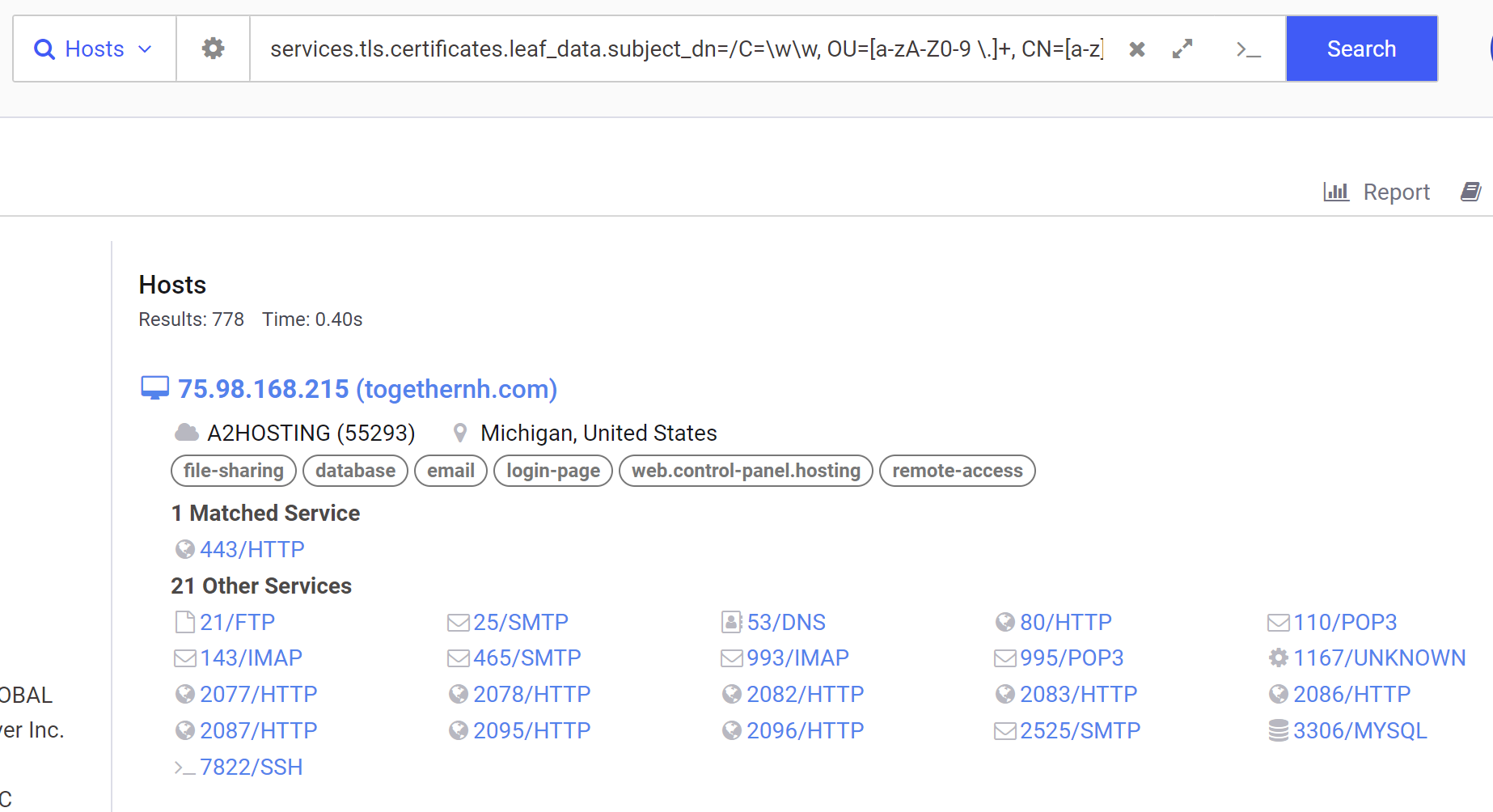Open the 53/DNS service link
Screen dimensions: 1493x812
tap(786, 622)
